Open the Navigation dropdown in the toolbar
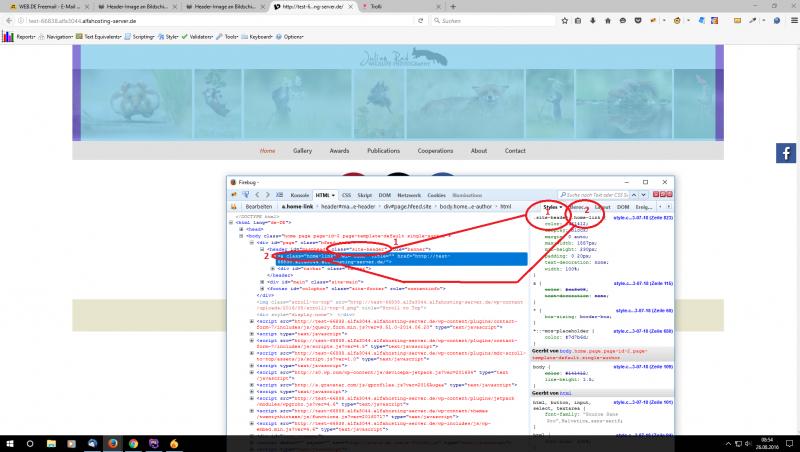Viewport: 800px width, 452px height. (60, 36)
